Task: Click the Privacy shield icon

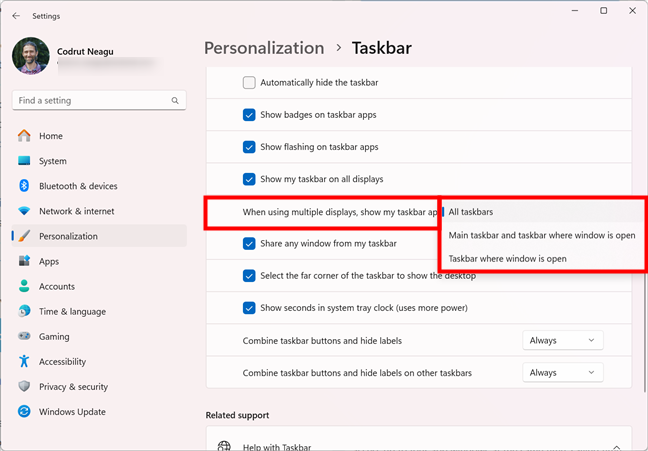Action: click(x=24, y=386)
